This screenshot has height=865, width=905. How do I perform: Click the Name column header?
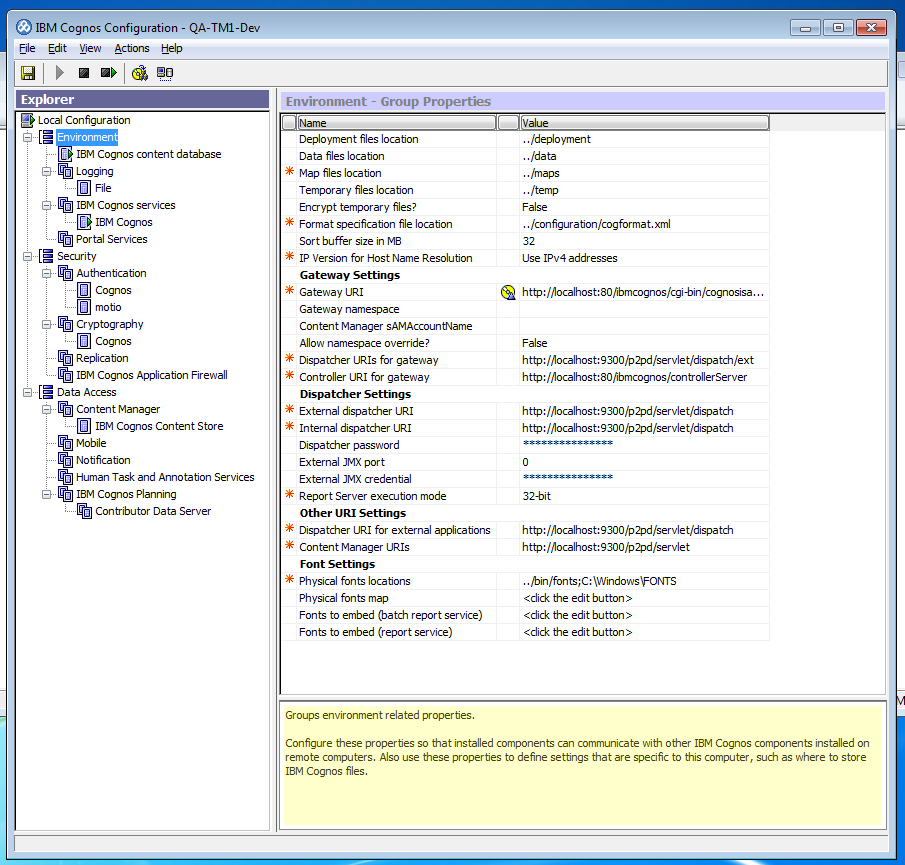396,123
